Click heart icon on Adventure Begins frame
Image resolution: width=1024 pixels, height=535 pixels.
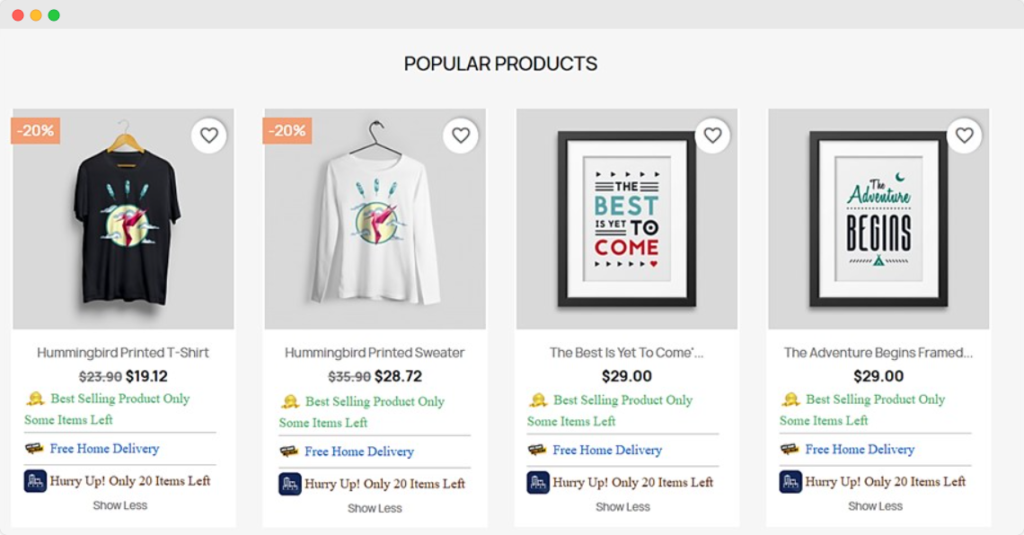[964, 135]
